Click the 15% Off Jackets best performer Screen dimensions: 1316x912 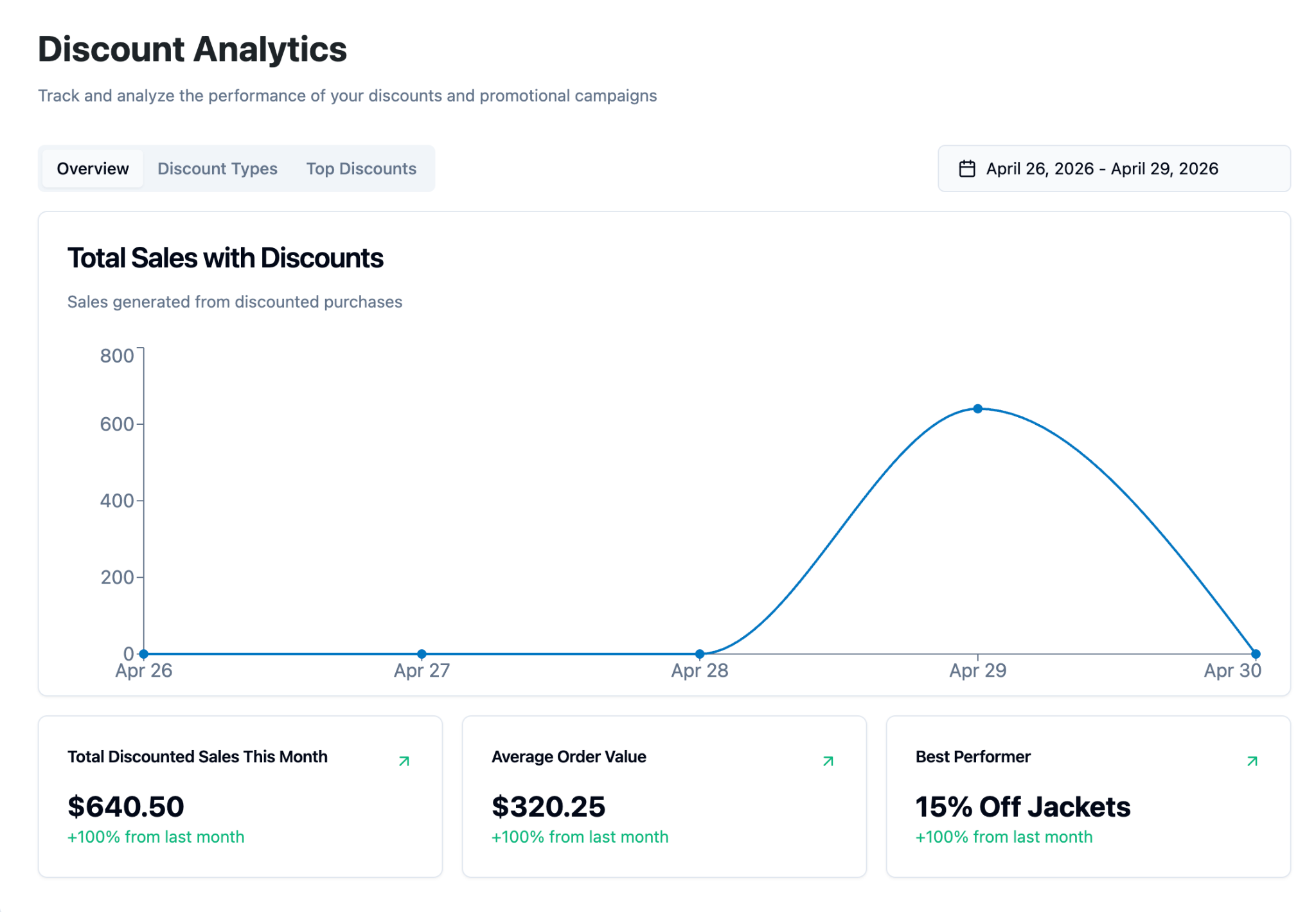pyautogui.click(x=1022, y=807)
